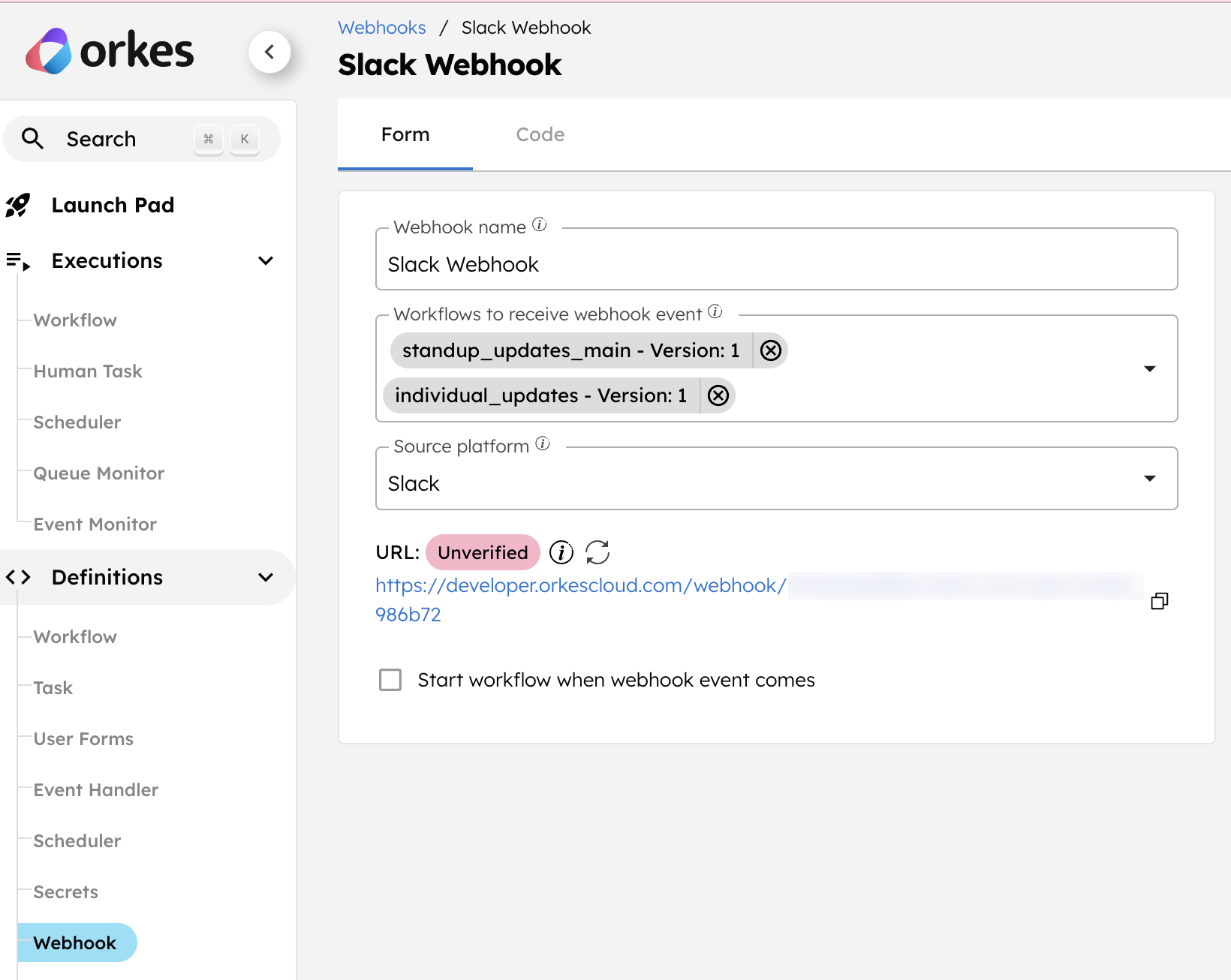The image size is (1231, 980).
Task: Open Workflow under Definitions
Action: pyautogui.click(x=75, y=637)
